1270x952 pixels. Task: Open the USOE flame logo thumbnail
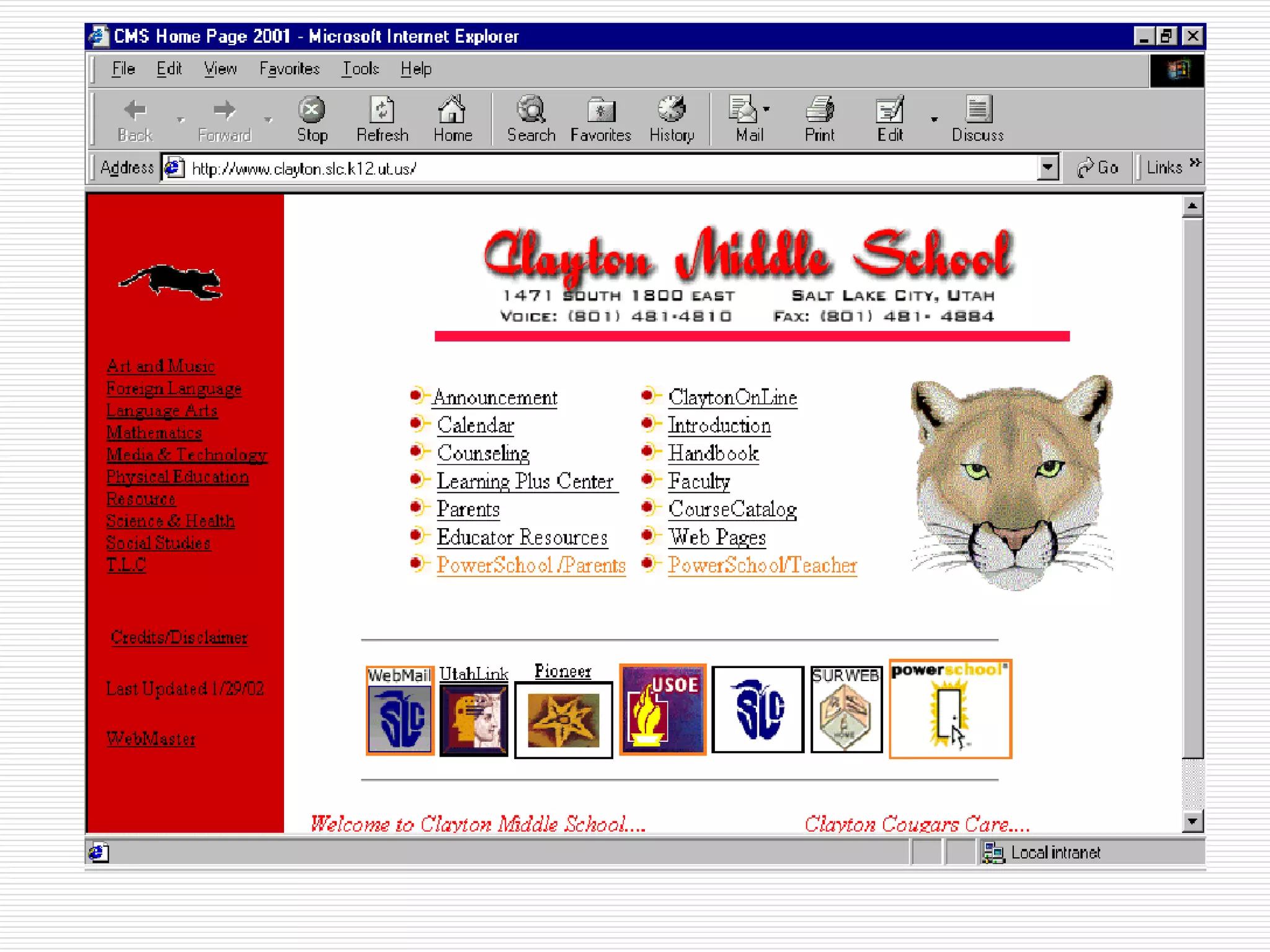[662, 710]
